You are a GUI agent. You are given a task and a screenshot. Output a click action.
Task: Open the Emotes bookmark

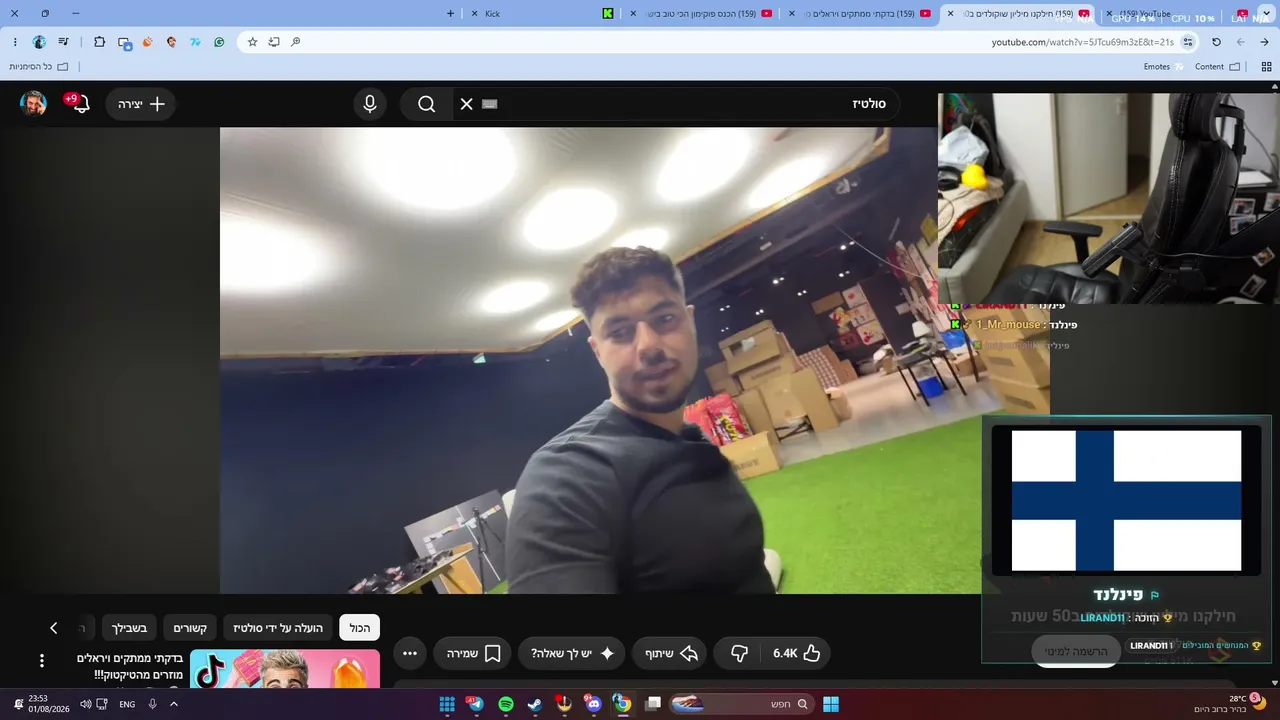(x=1163, y=67)
